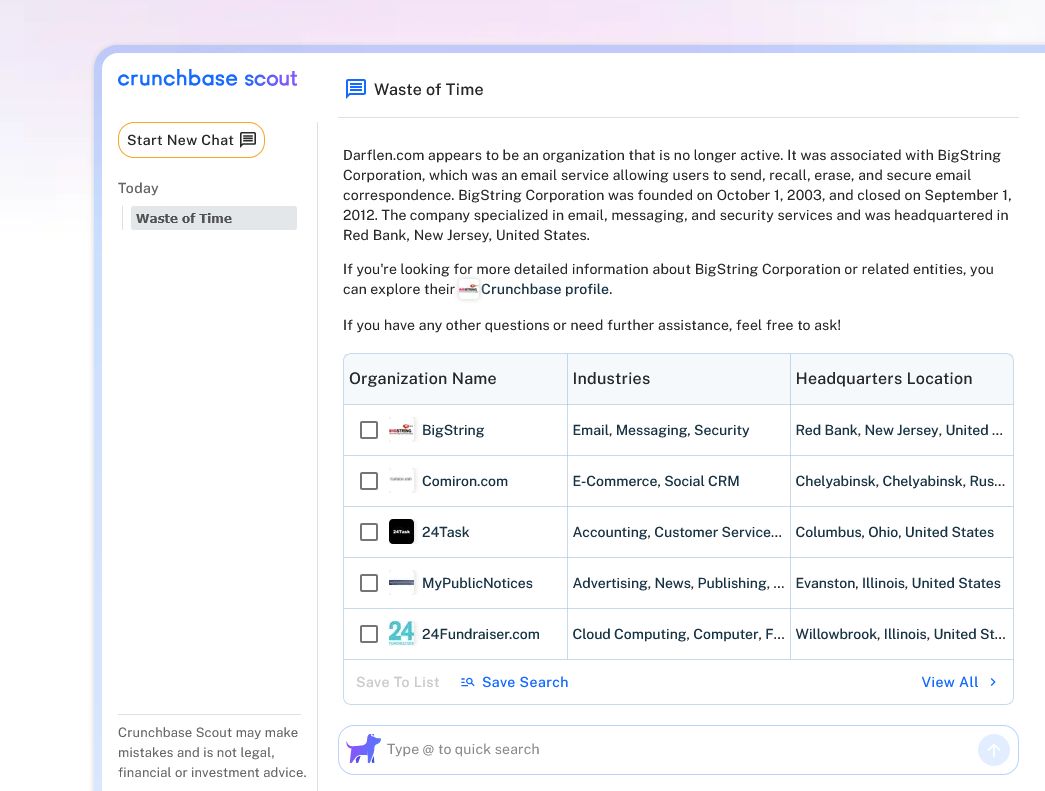Click the Willowbrook, Illinois location cell

[x=900, y=634]
